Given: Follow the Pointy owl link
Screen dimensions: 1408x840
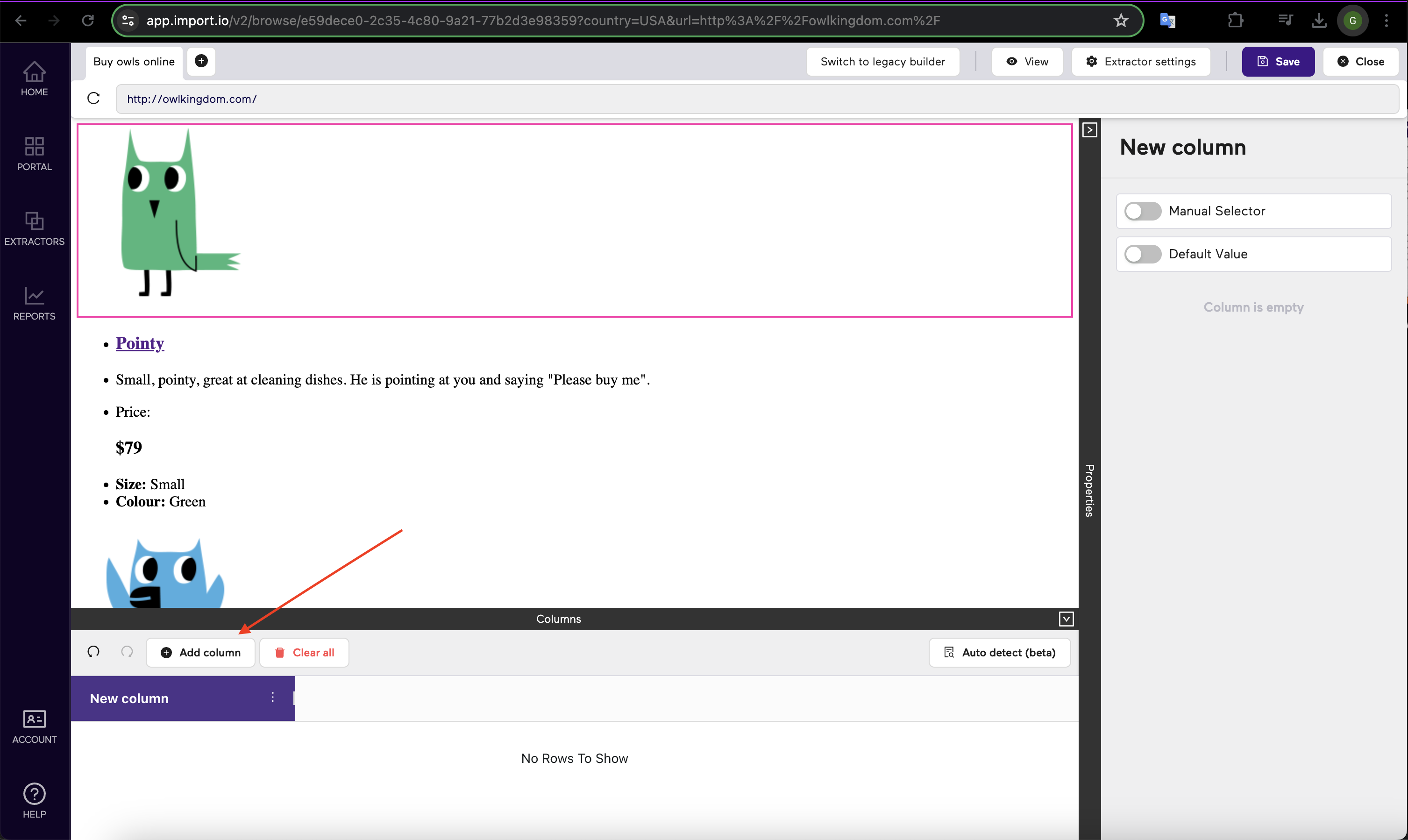Looking at the screenshot, I should point(140,343).
